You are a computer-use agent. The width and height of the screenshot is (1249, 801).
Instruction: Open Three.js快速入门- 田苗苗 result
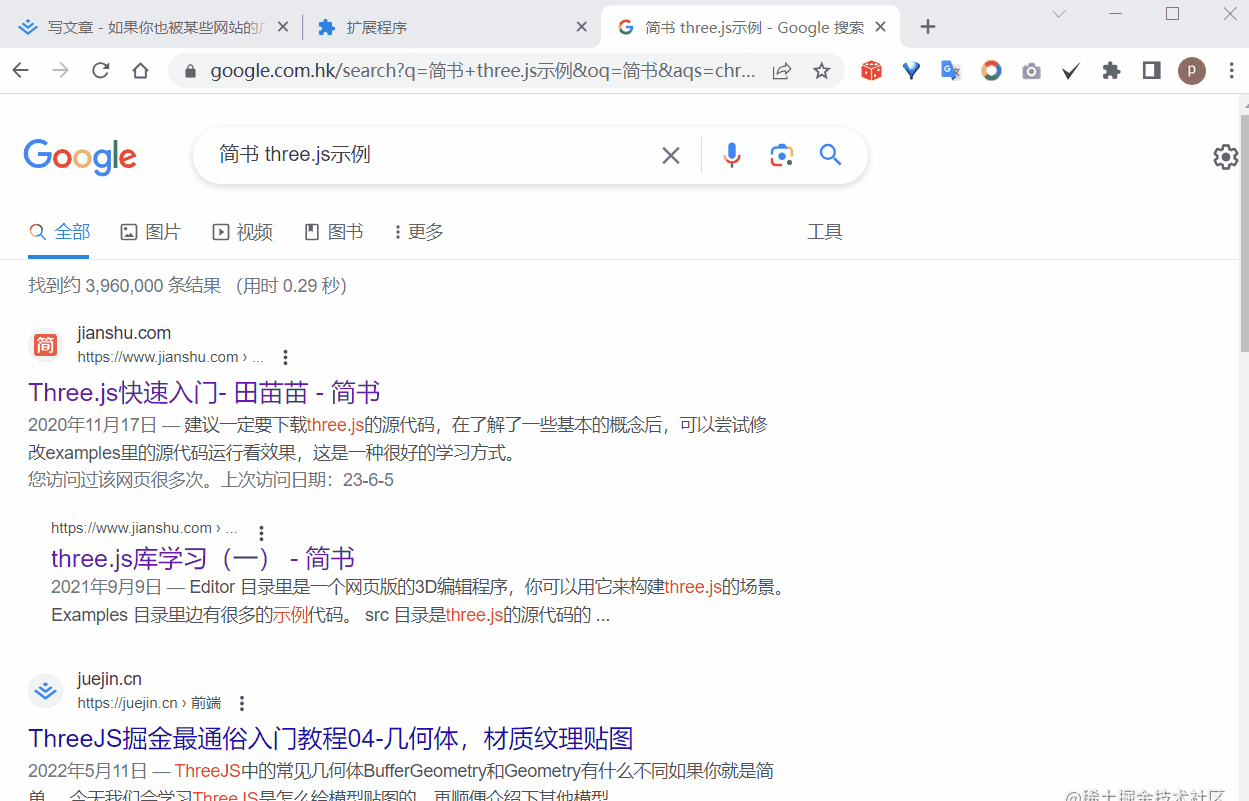204,392
